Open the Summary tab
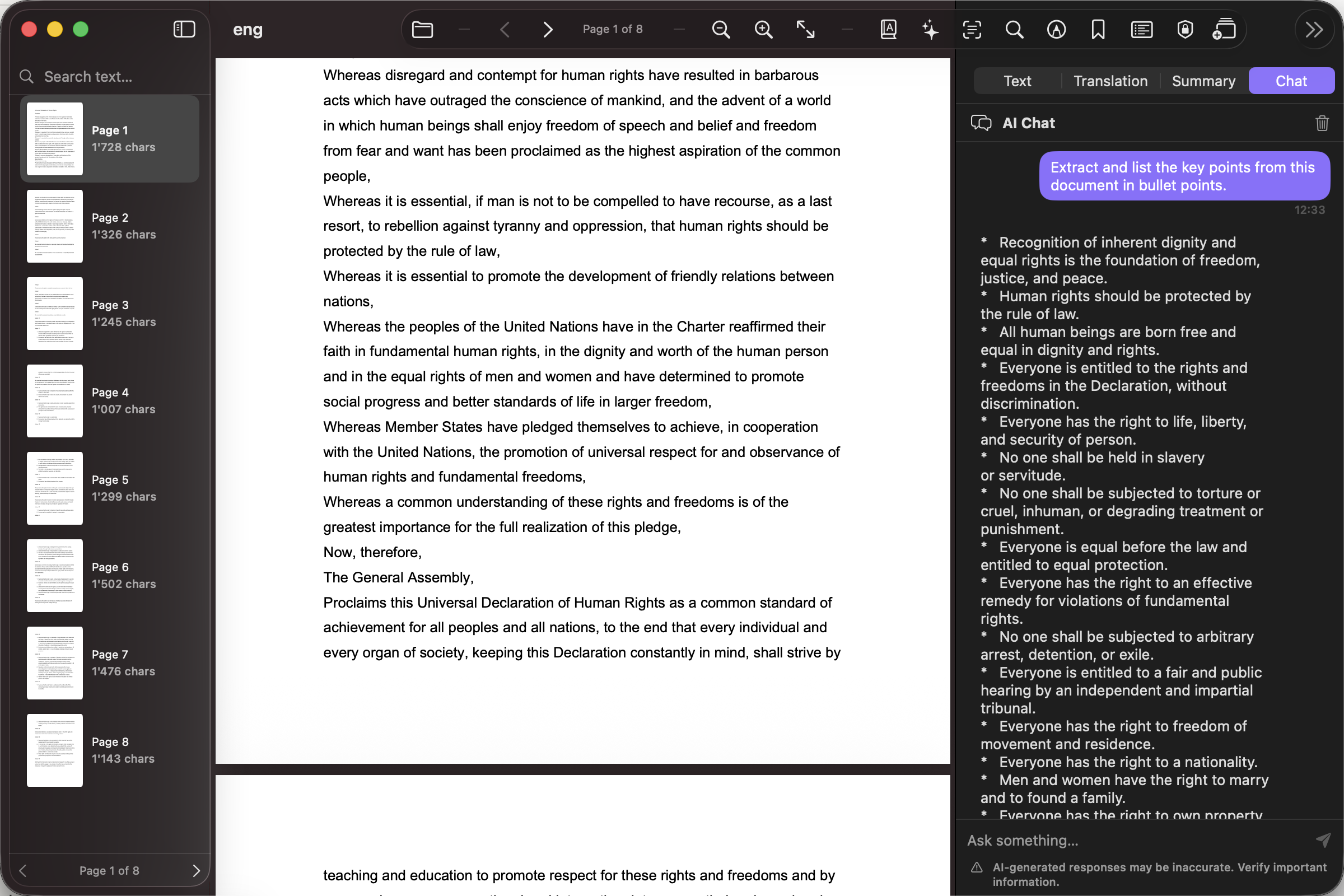 click(x=1202, y=81)
